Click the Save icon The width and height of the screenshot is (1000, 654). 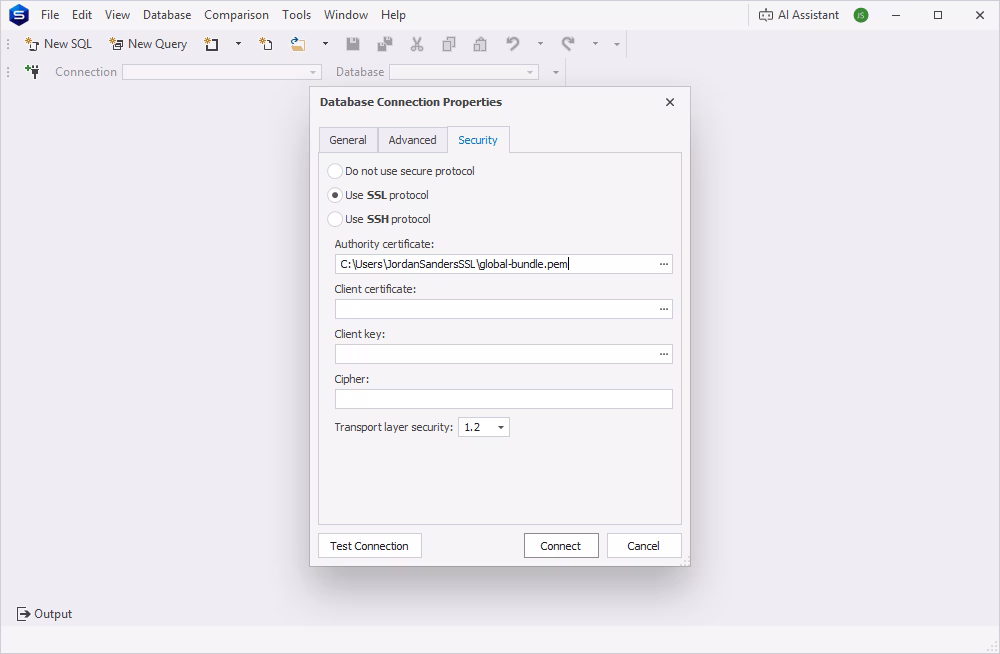point(353,44)
